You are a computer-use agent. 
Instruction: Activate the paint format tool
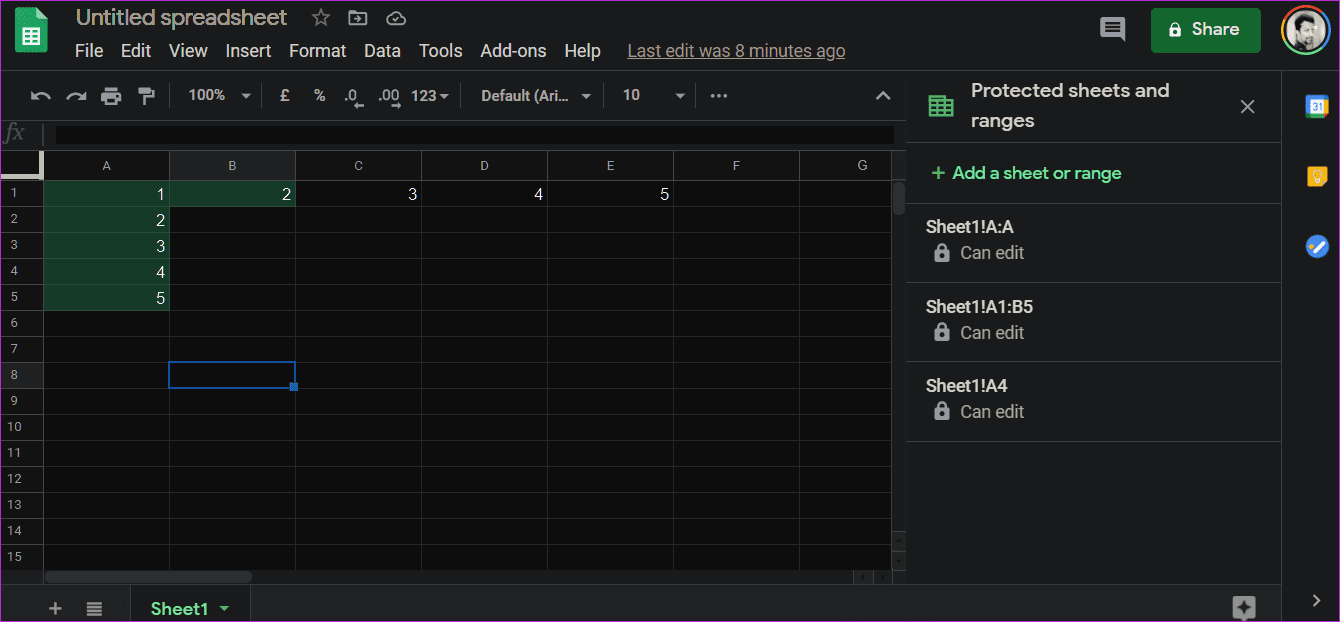pos(146,96)
